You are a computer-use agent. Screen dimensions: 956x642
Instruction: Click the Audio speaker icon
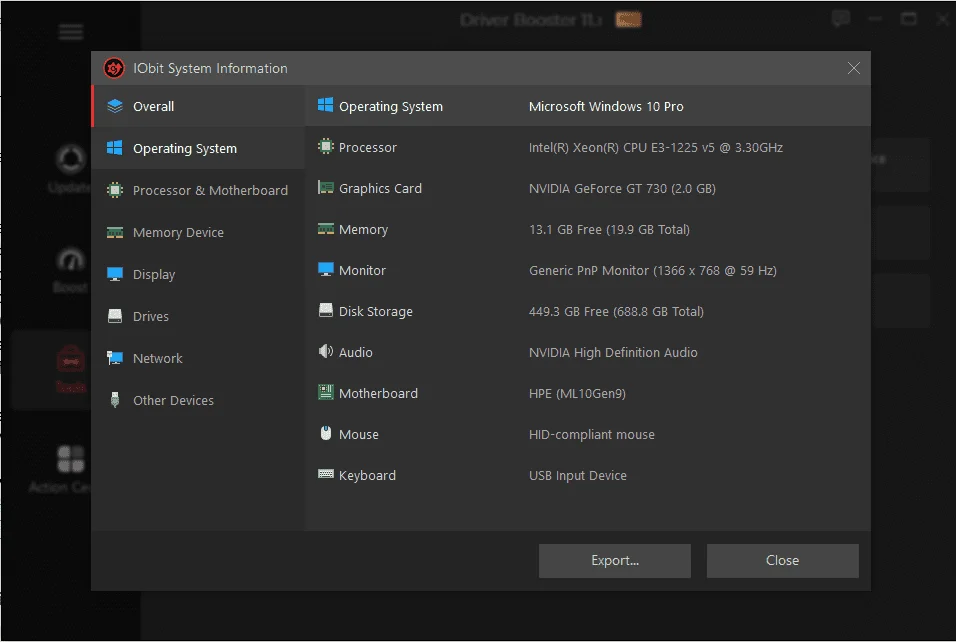[x=326, y=351]
